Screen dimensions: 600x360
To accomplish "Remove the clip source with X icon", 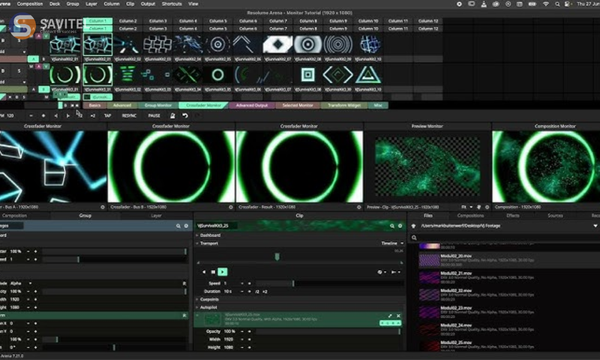I will pos(398,316).
